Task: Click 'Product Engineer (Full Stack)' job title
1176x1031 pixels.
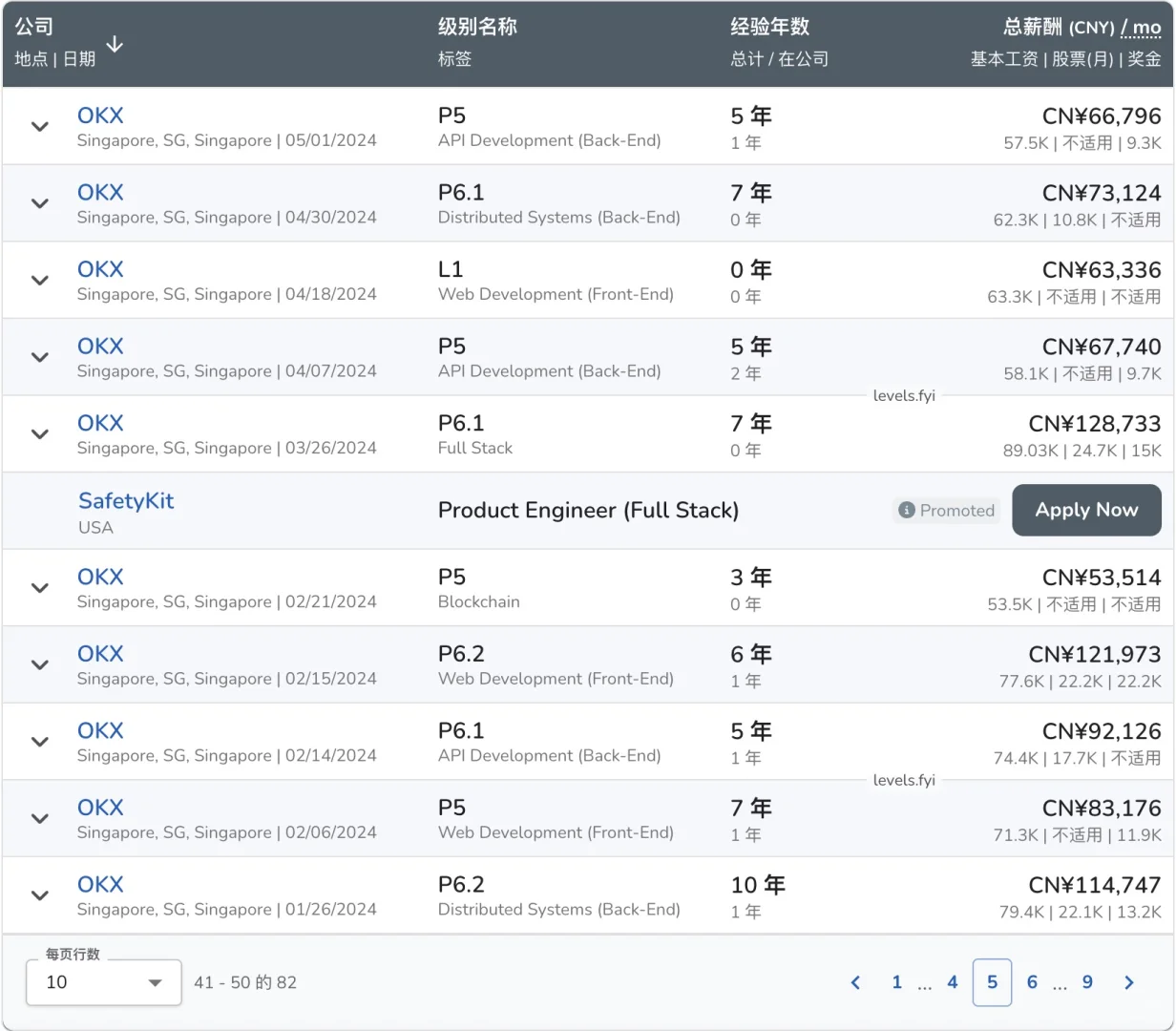Action: coord(588,511)
